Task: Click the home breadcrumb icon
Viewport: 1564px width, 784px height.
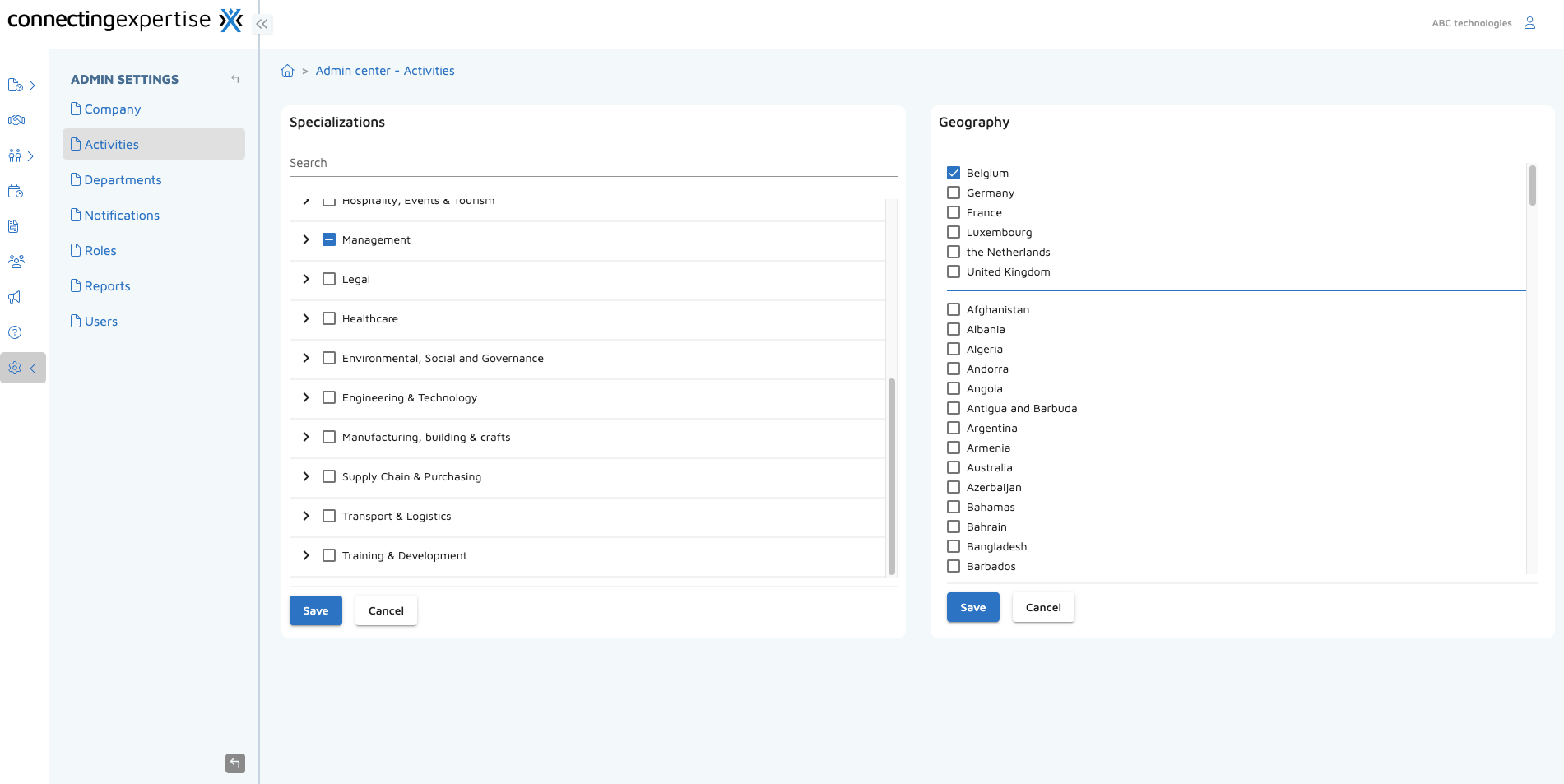Action: 287,70
